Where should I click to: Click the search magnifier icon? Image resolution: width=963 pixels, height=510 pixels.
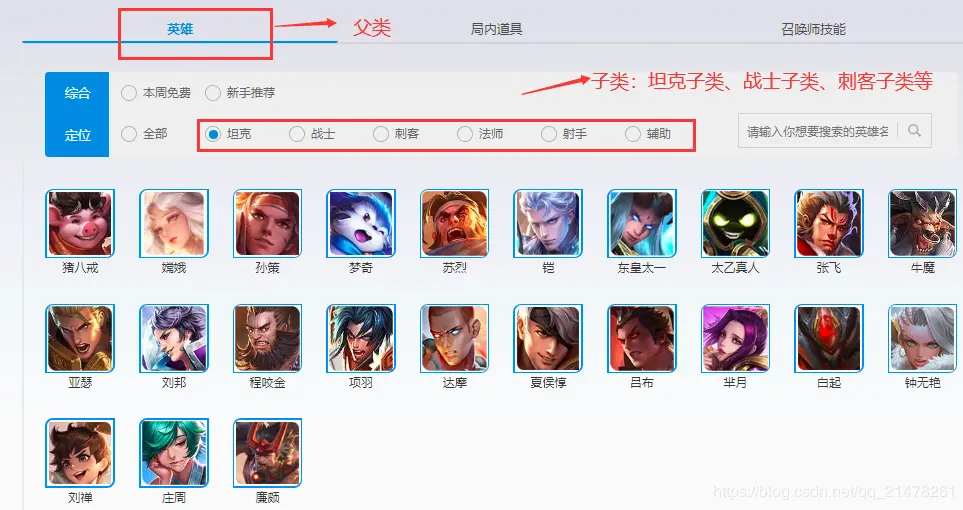[914, 131]
